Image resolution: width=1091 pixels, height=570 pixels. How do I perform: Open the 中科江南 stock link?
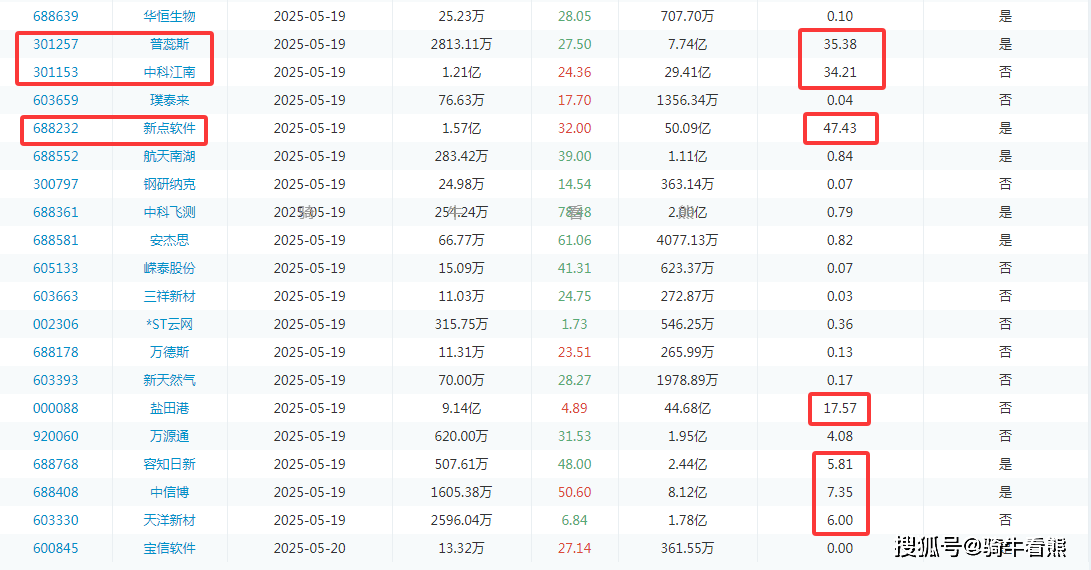pos(169,72)
